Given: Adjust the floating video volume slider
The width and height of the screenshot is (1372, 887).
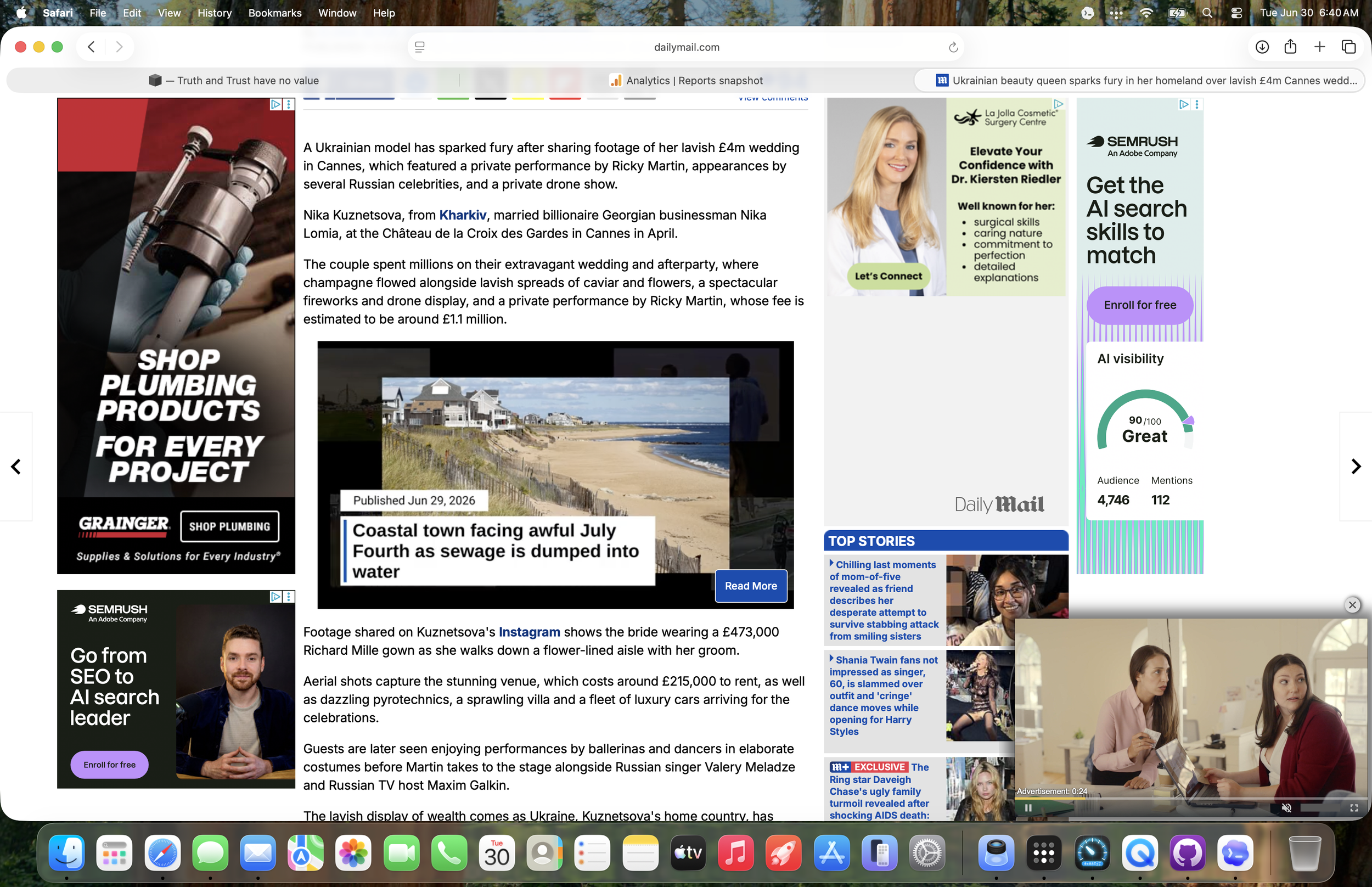Looking at the screenshot, I should pyautogui.click(x=1320, y=808).
